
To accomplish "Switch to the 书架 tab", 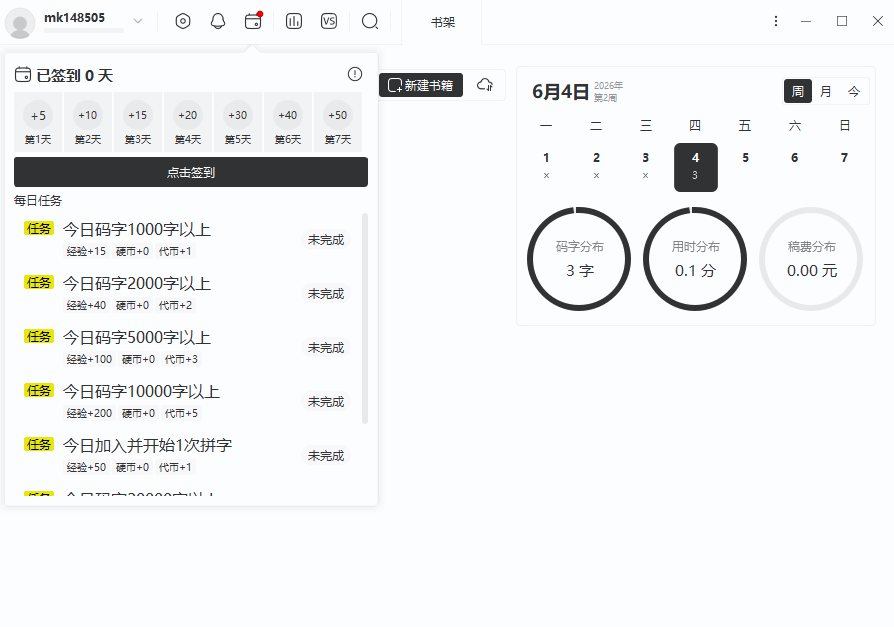I will [x=442, y=22].
